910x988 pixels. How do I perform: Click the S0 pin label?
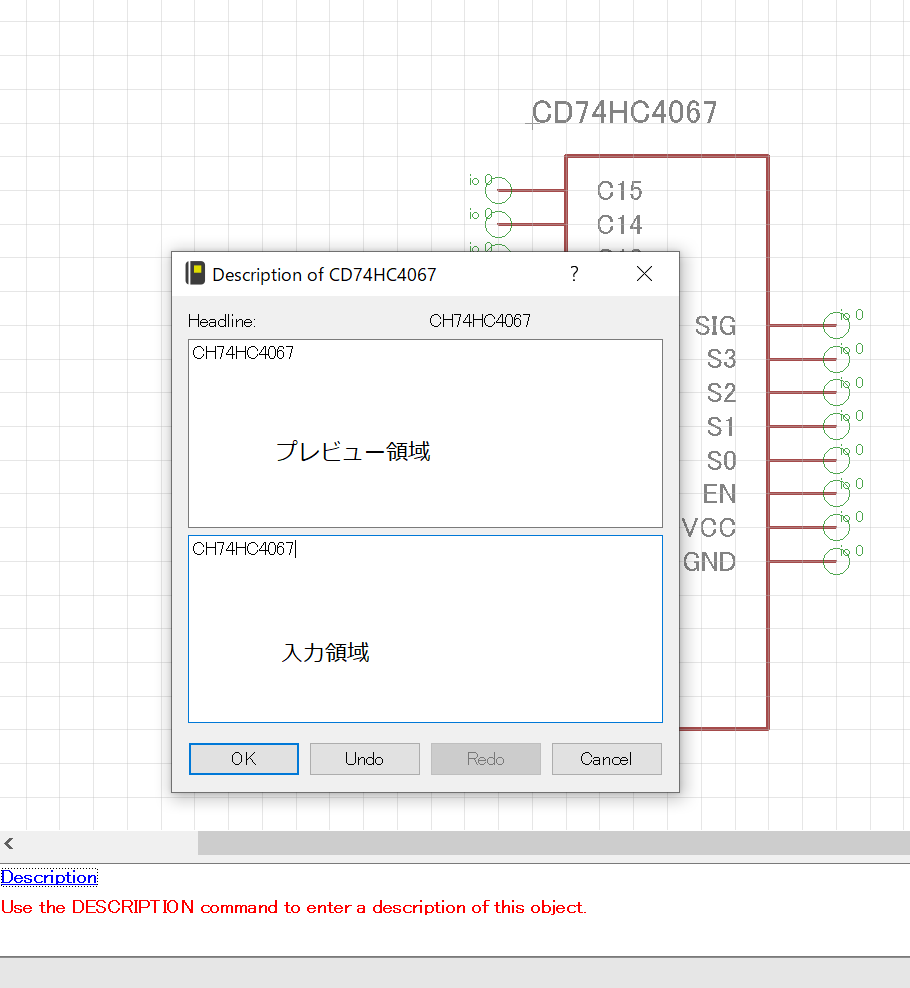click(722, 461)
